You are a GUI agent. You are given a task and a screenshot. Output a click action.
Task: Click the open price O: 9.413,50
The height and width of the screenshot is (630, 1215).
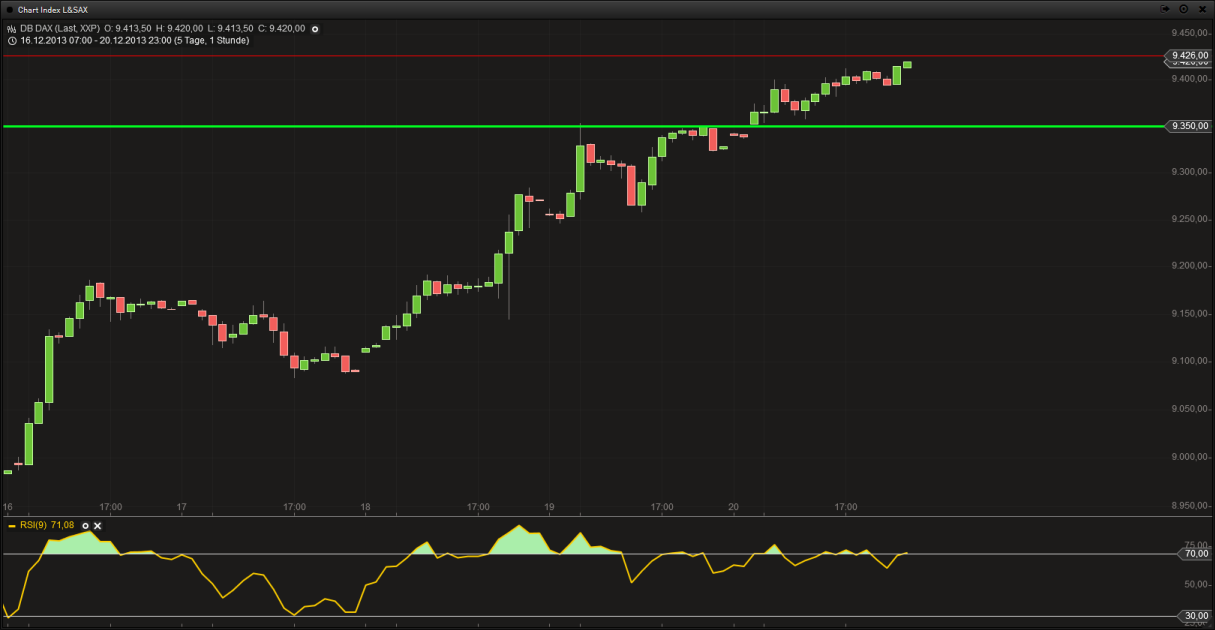pyautogui.click(x=128, y=29)
